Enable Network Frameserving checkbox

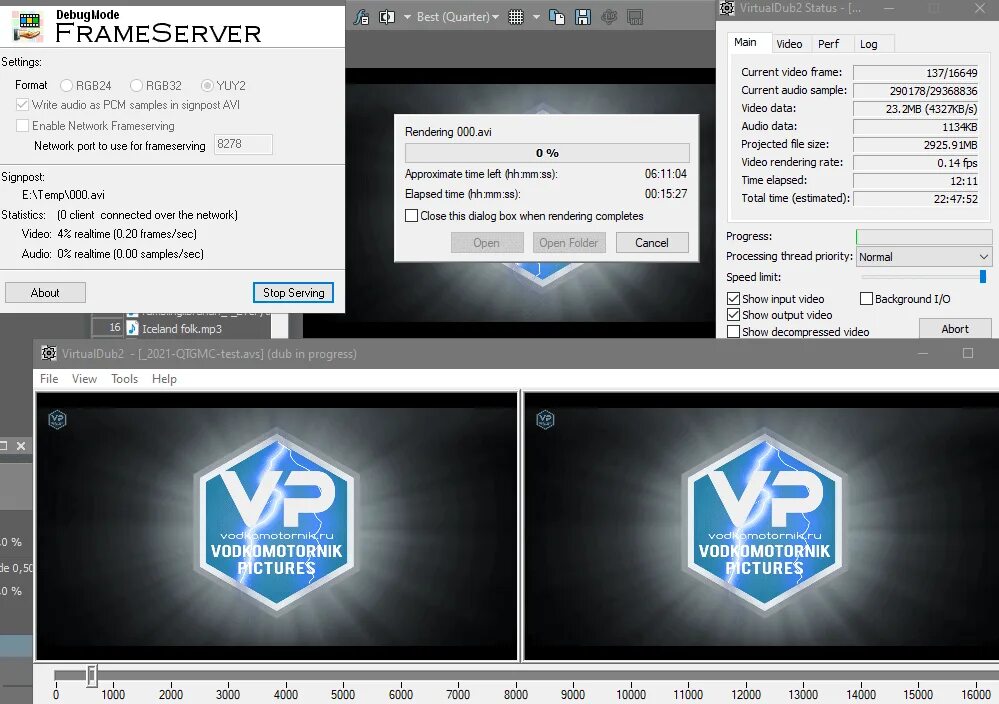tap(22, 126)
